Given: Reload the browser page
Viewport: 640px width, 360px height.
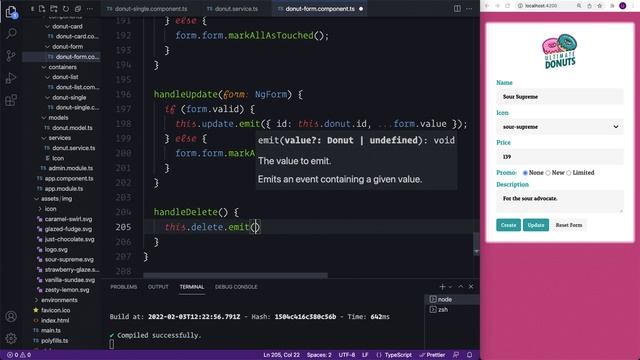Looking at the screenshot, I should click(508, 6).
